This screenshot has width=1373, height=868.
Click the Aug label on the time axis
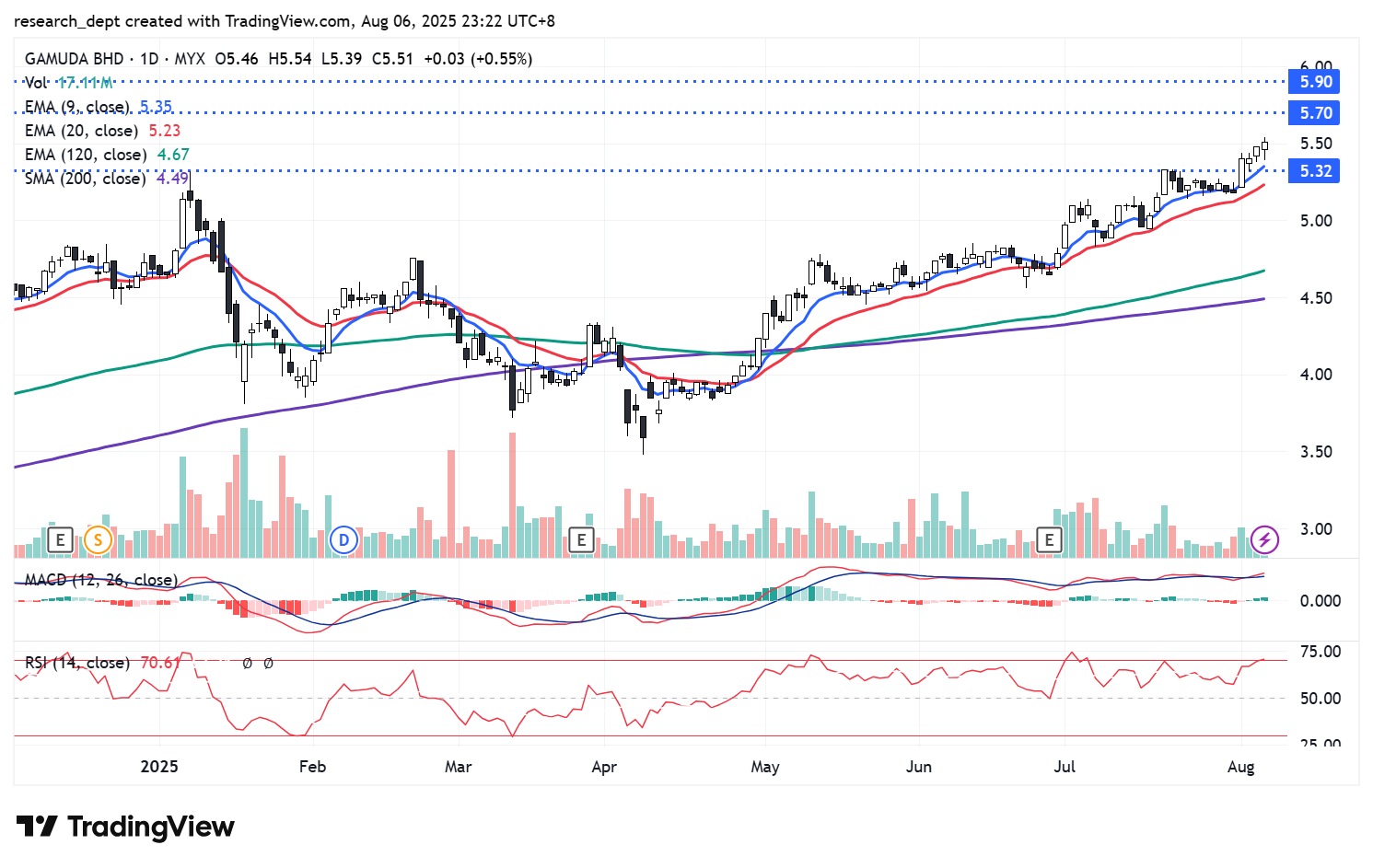1241,767
